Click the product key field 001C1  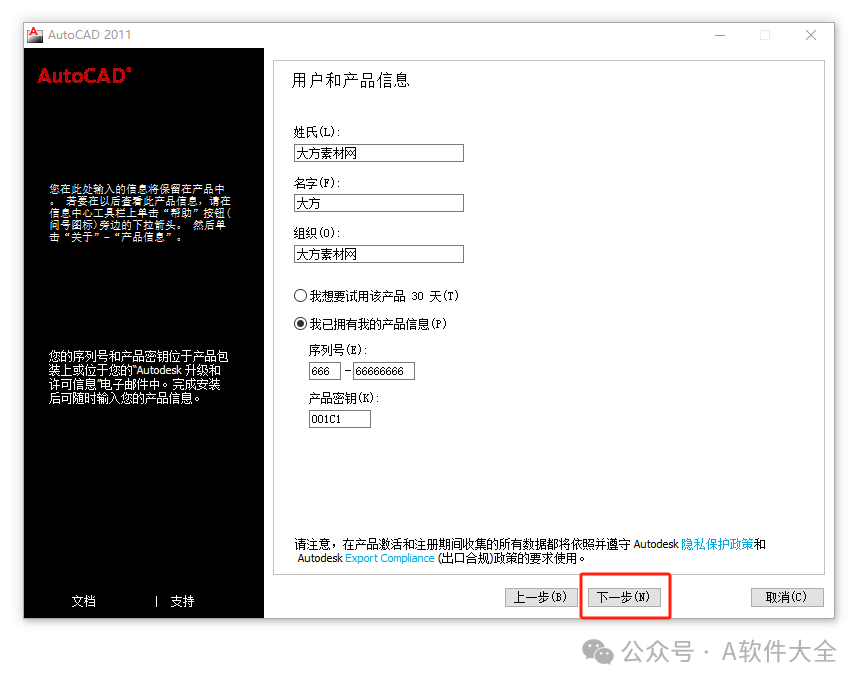pos(339,419)
